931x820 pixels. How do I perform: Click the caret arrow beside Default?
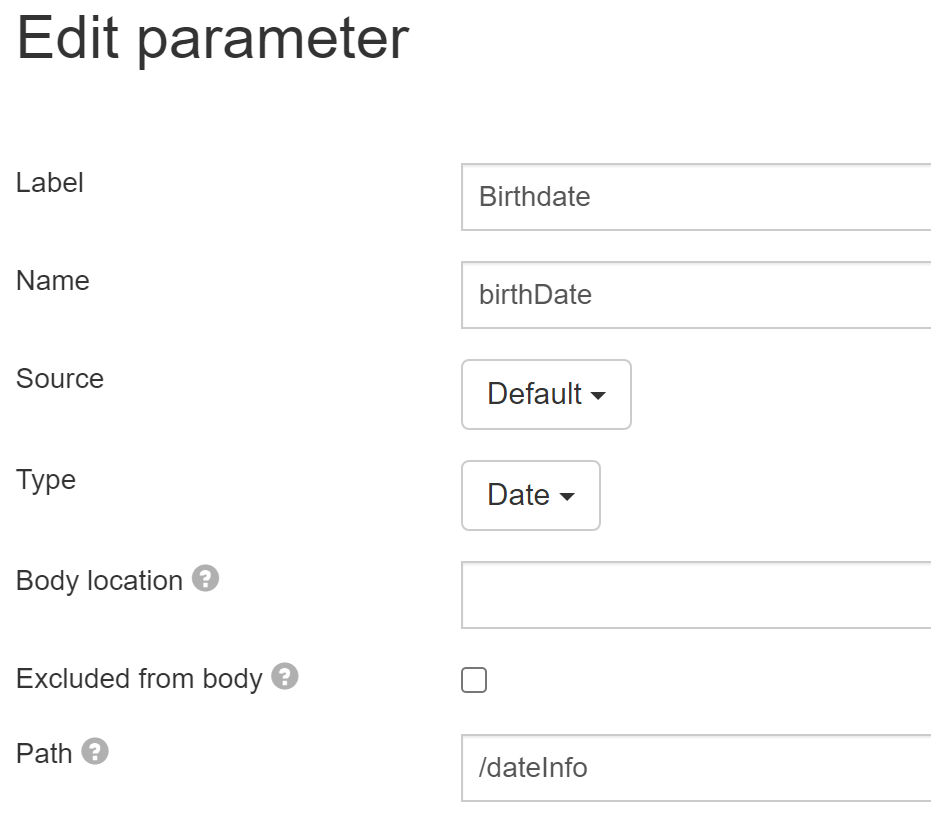point(599,396)
